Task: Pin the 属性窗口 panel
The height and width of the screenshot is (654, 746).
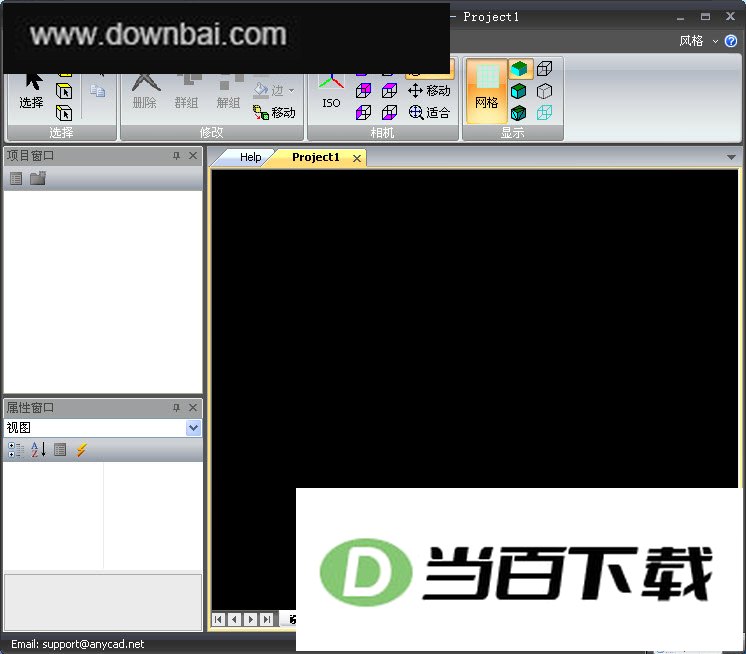Action: 177,408
